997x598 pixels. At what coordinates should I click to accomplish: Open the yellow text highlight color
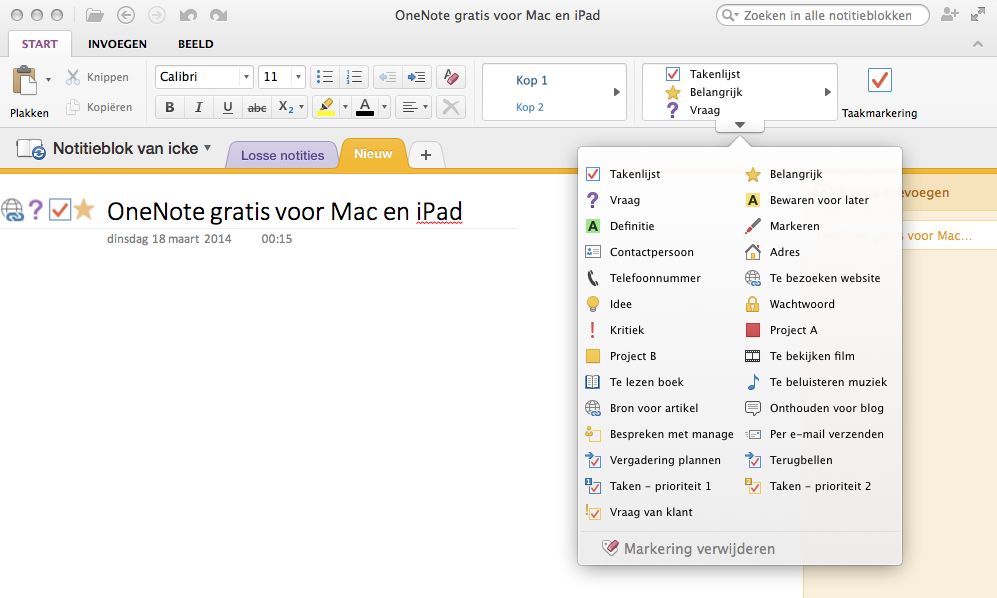[x=325, y=107]
